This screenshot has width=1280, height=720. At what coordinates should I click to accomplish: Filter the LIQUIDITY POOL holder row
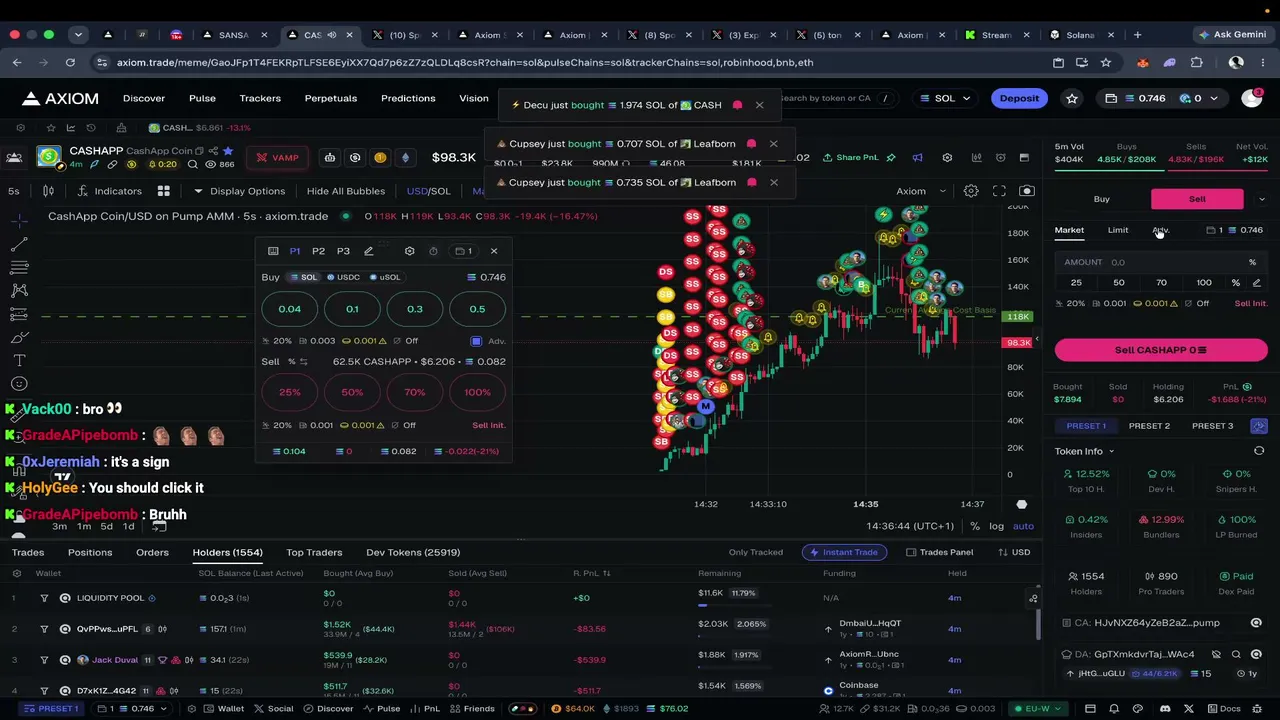[x=44, y=598]
